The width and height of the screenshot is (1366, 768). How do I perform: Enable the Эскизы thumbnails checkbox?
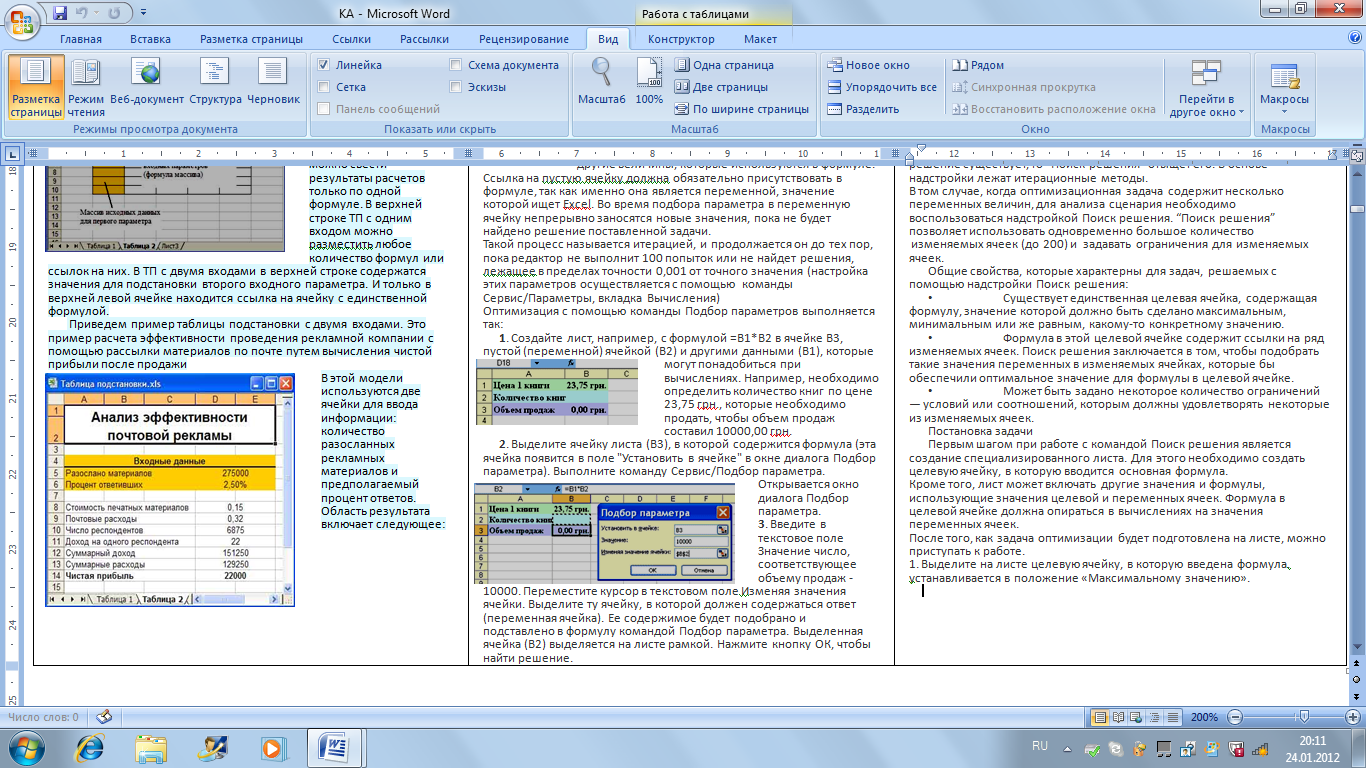click(x=456, y=87)
